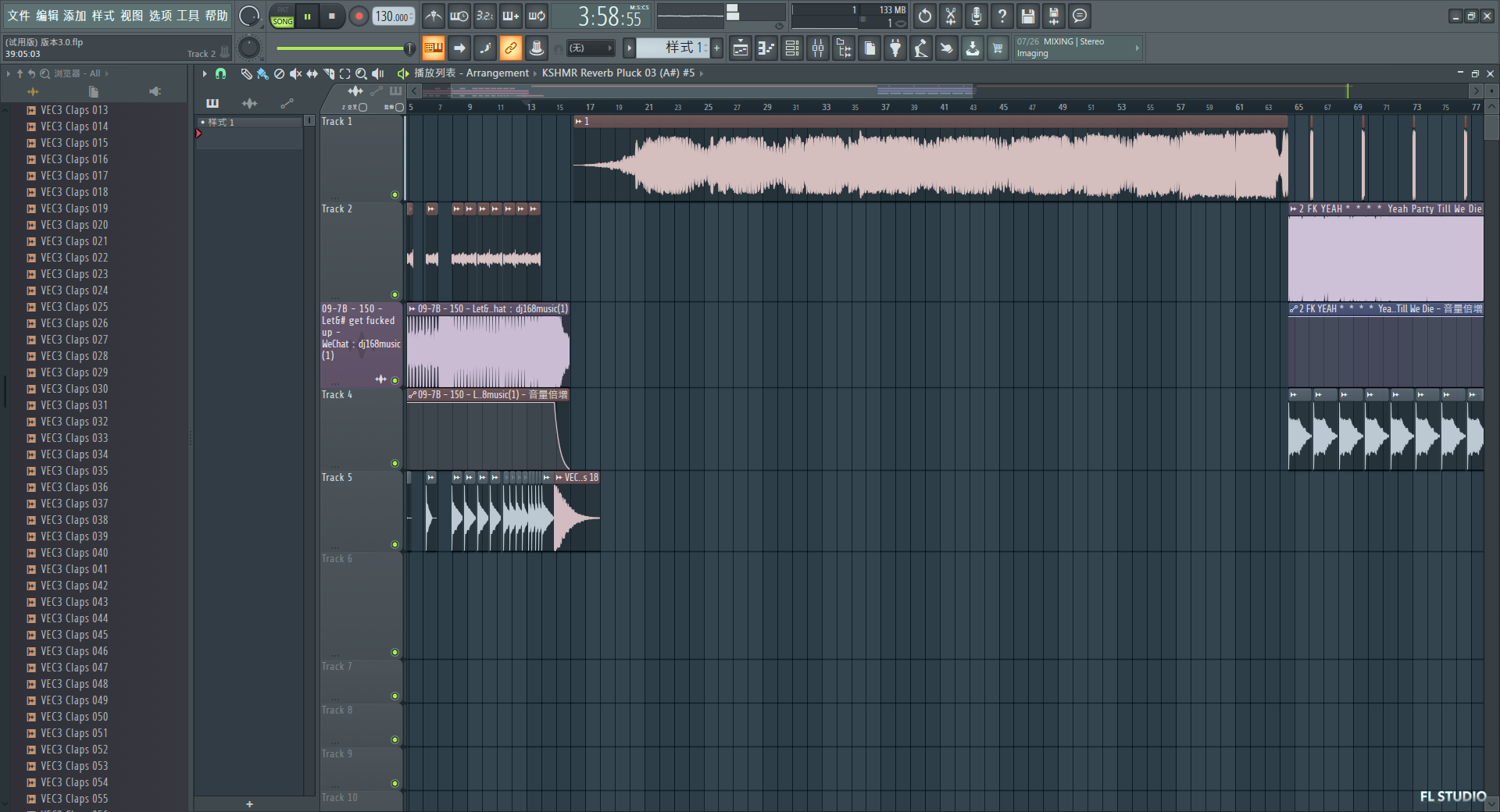Mute Track 5 with its green LED
This screenshot has height=812, width=1500.
click(395, 545)
